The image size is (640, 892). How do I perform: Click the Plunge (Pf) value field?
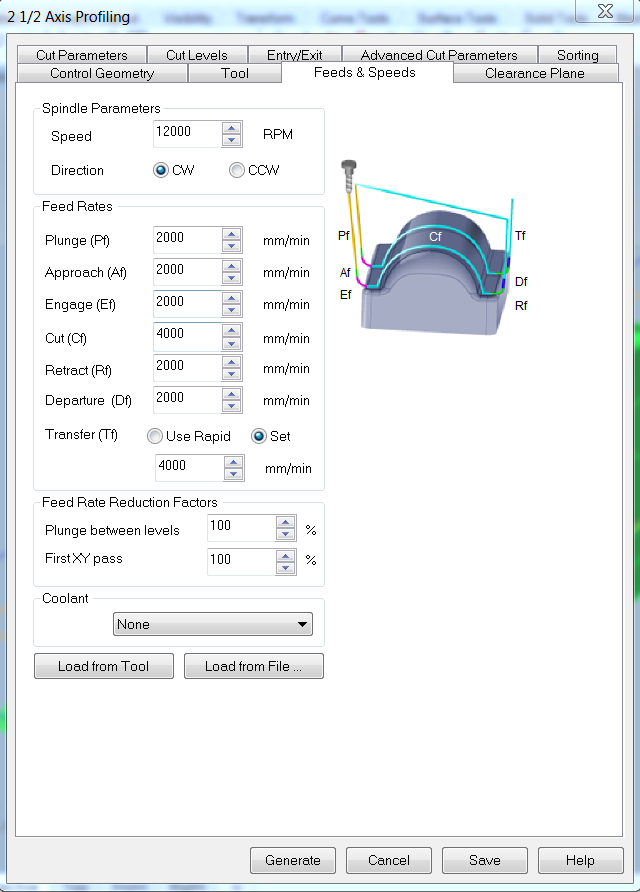pyautogui.click(x=188, y=239)
